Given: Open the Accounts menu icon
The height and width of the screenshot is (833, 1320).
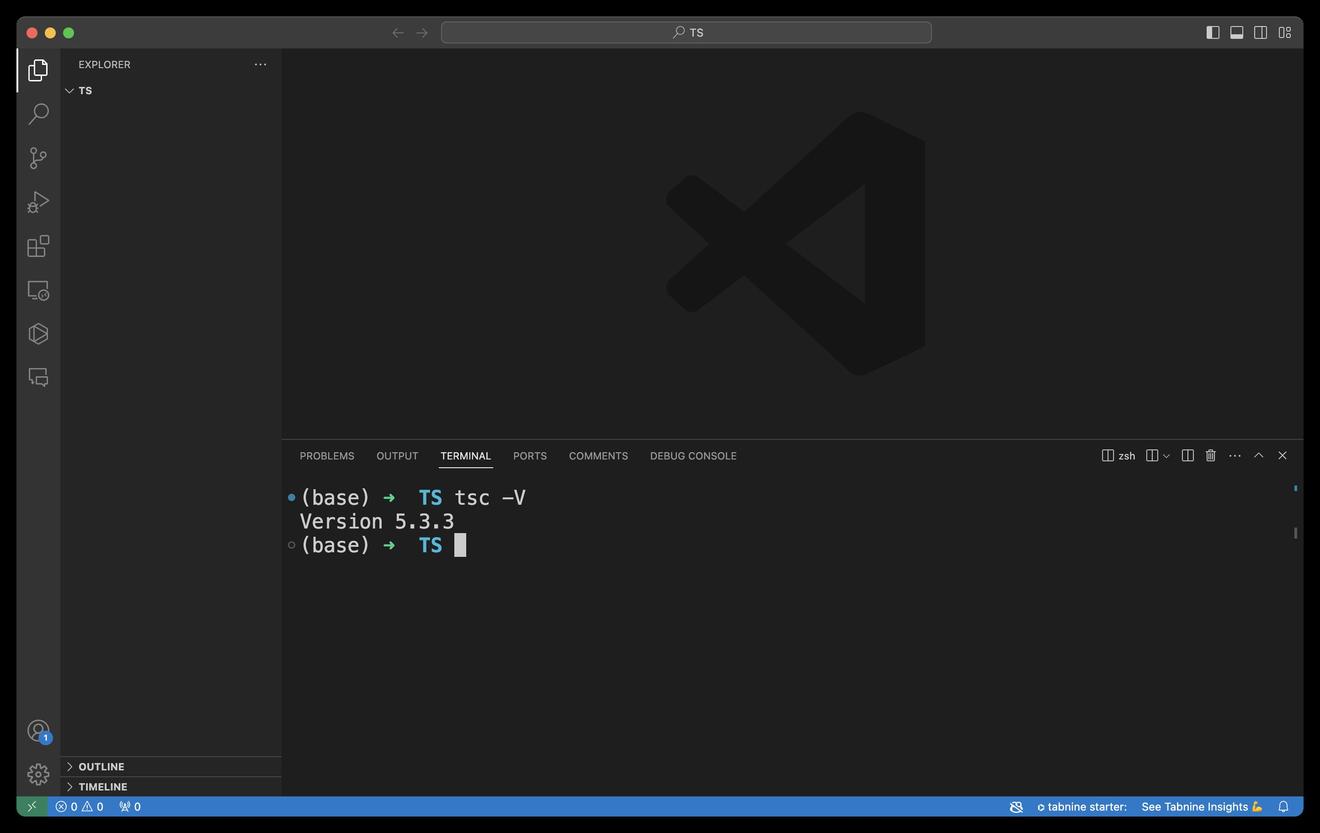Looking at the screenshot, I should click(38, 731).
